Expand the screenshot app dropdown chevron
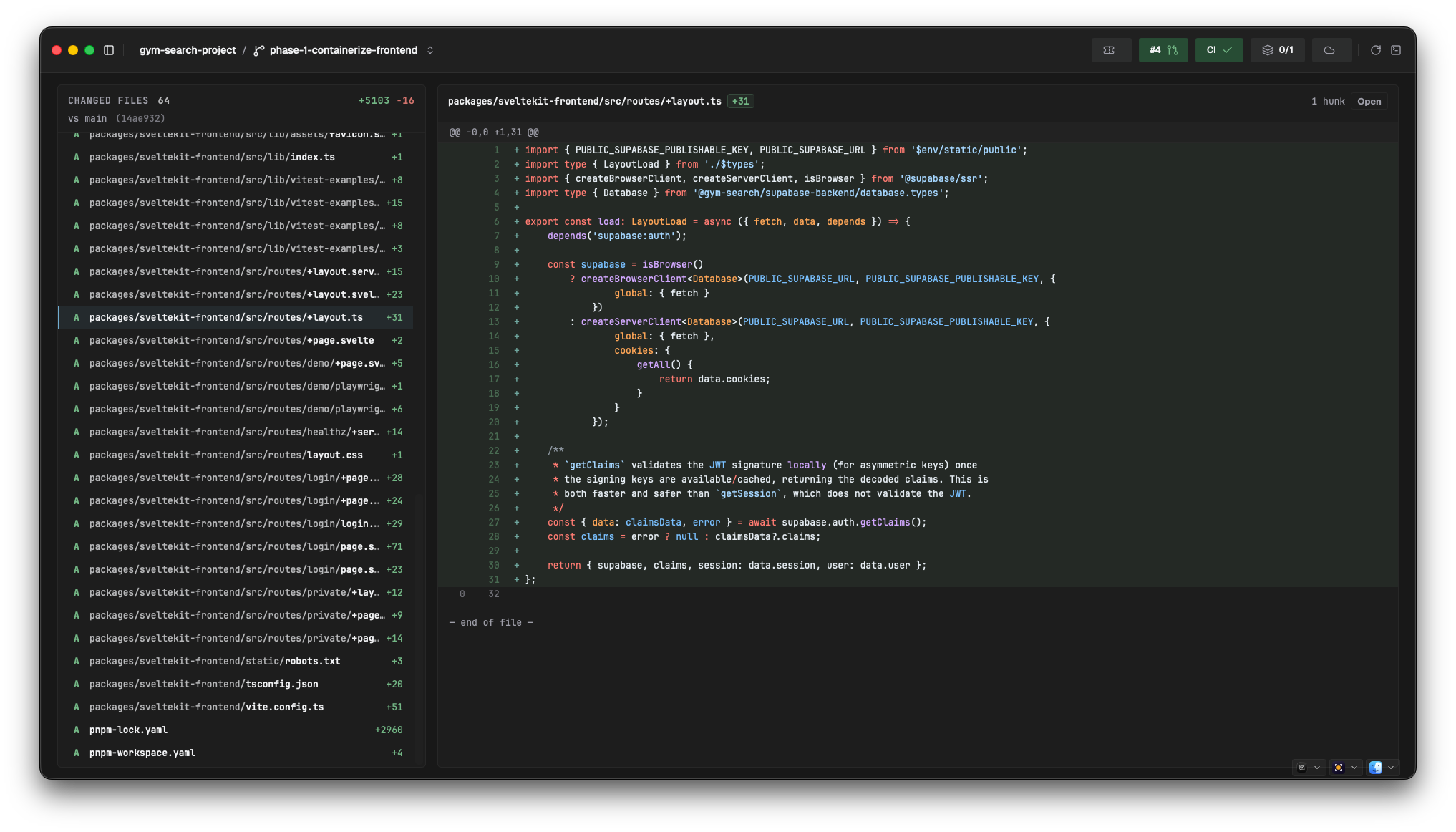The height and width of the screenshot is (832, 1456). tap(1354, 768)
